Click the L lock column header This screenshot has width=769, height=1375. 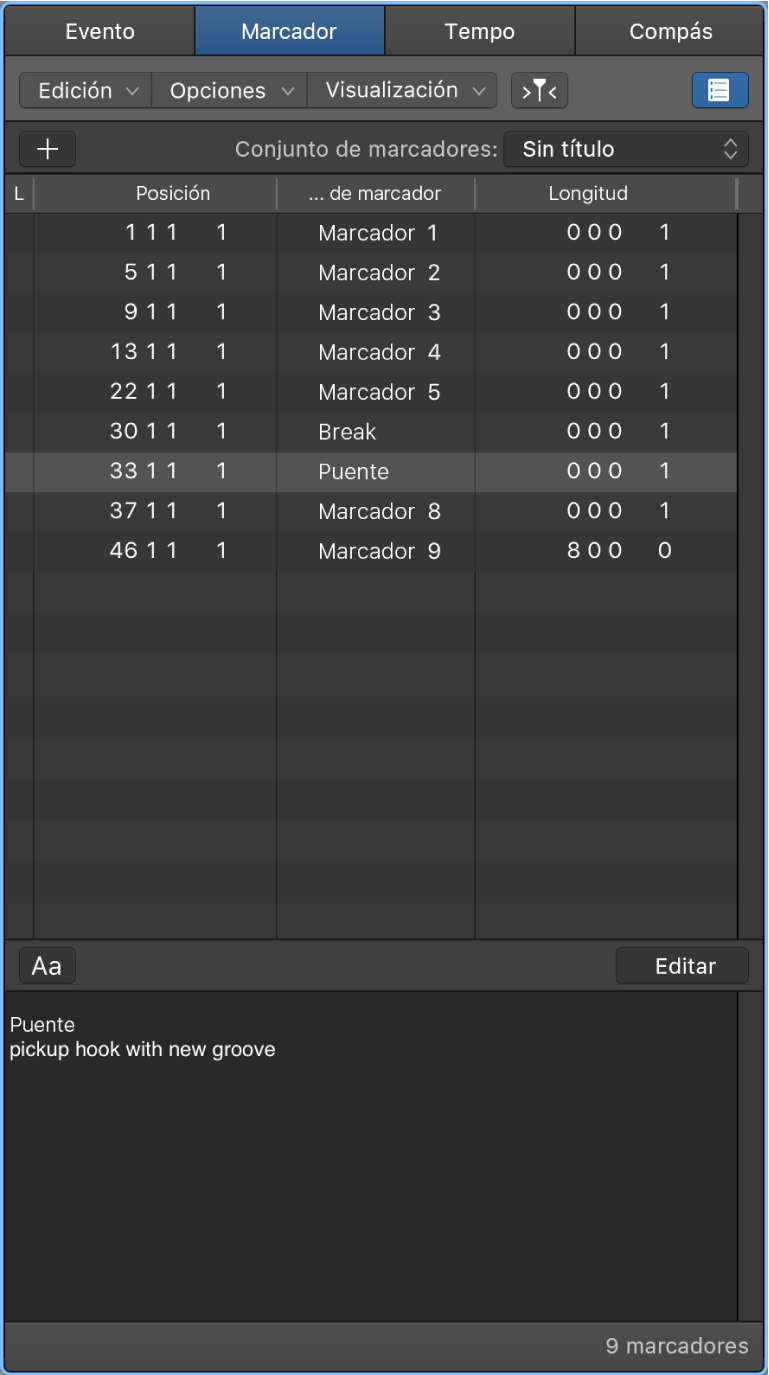tap(19, 194)
